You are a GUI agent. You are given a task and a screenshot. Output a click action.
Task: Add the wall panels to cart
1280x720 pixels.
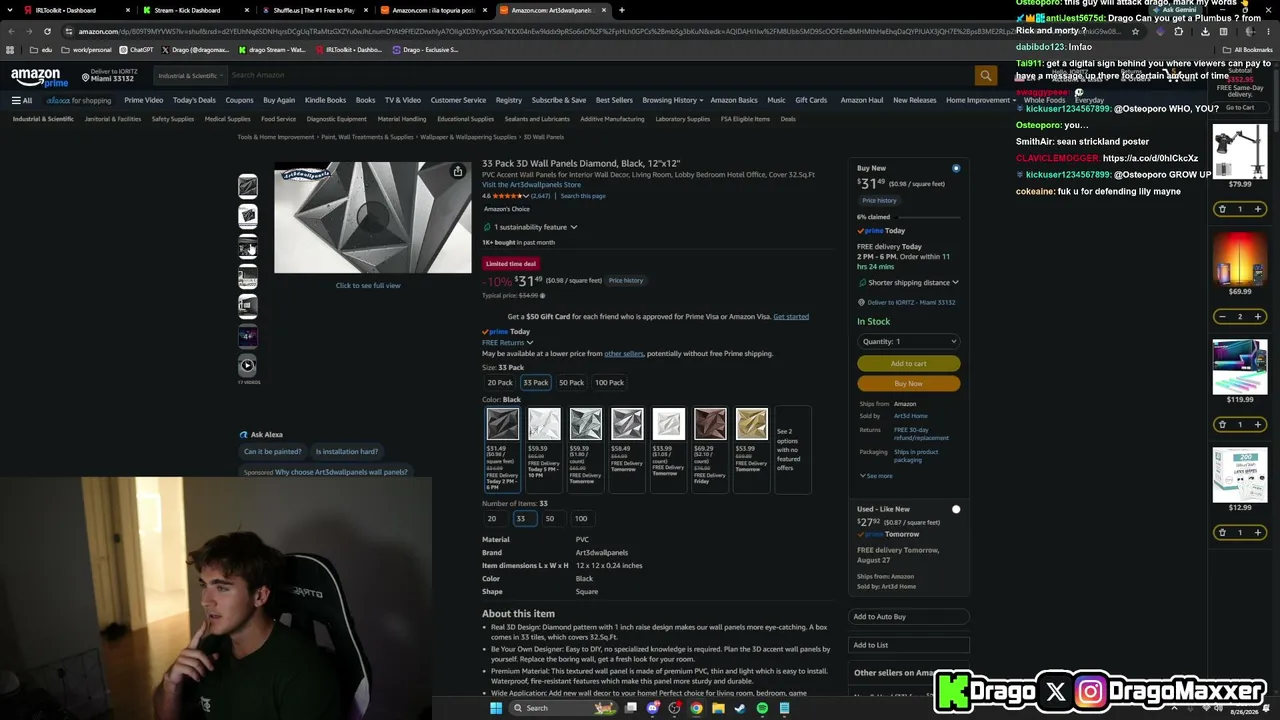pyautogui.click(x=908, y=364)
